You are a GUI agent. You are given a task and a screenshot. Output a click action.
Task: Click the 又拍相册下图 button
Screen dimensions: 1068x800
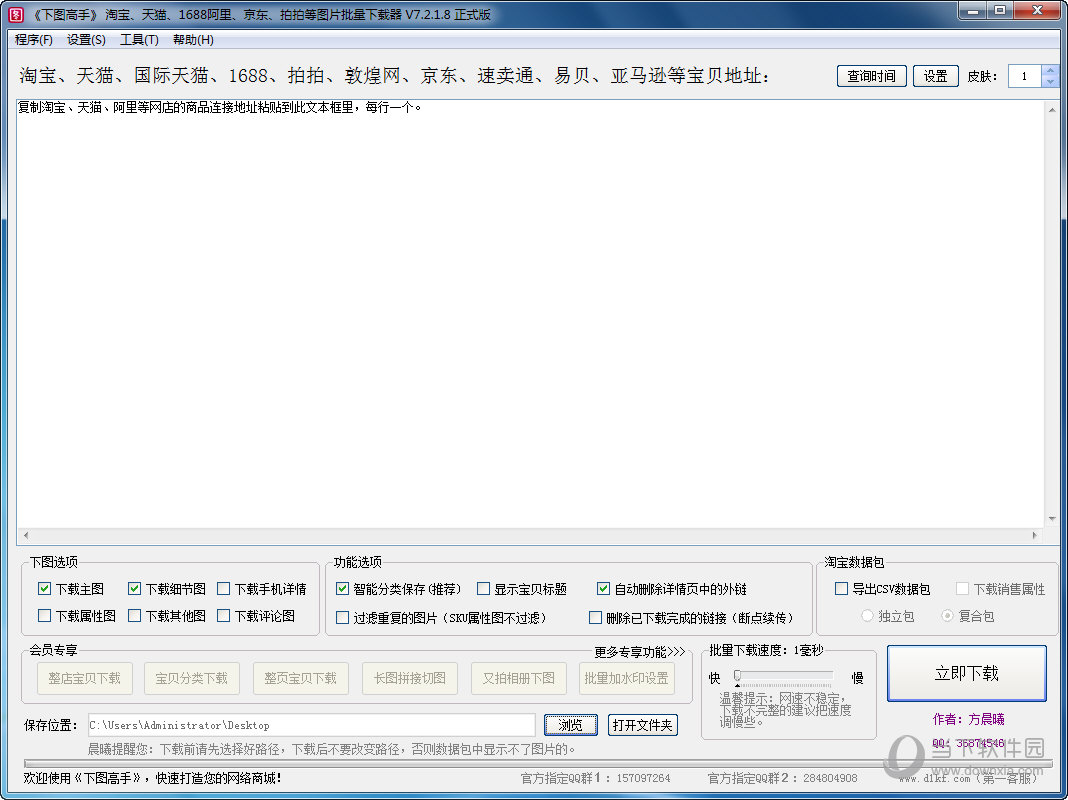point(518,678)
